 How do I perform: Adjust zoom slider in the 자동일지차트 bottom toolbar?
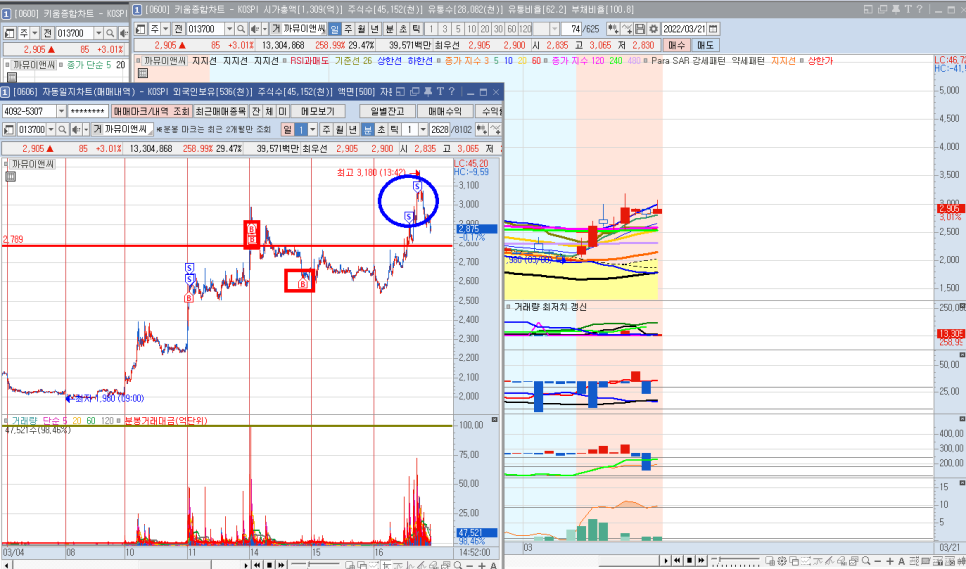[309, 564]
